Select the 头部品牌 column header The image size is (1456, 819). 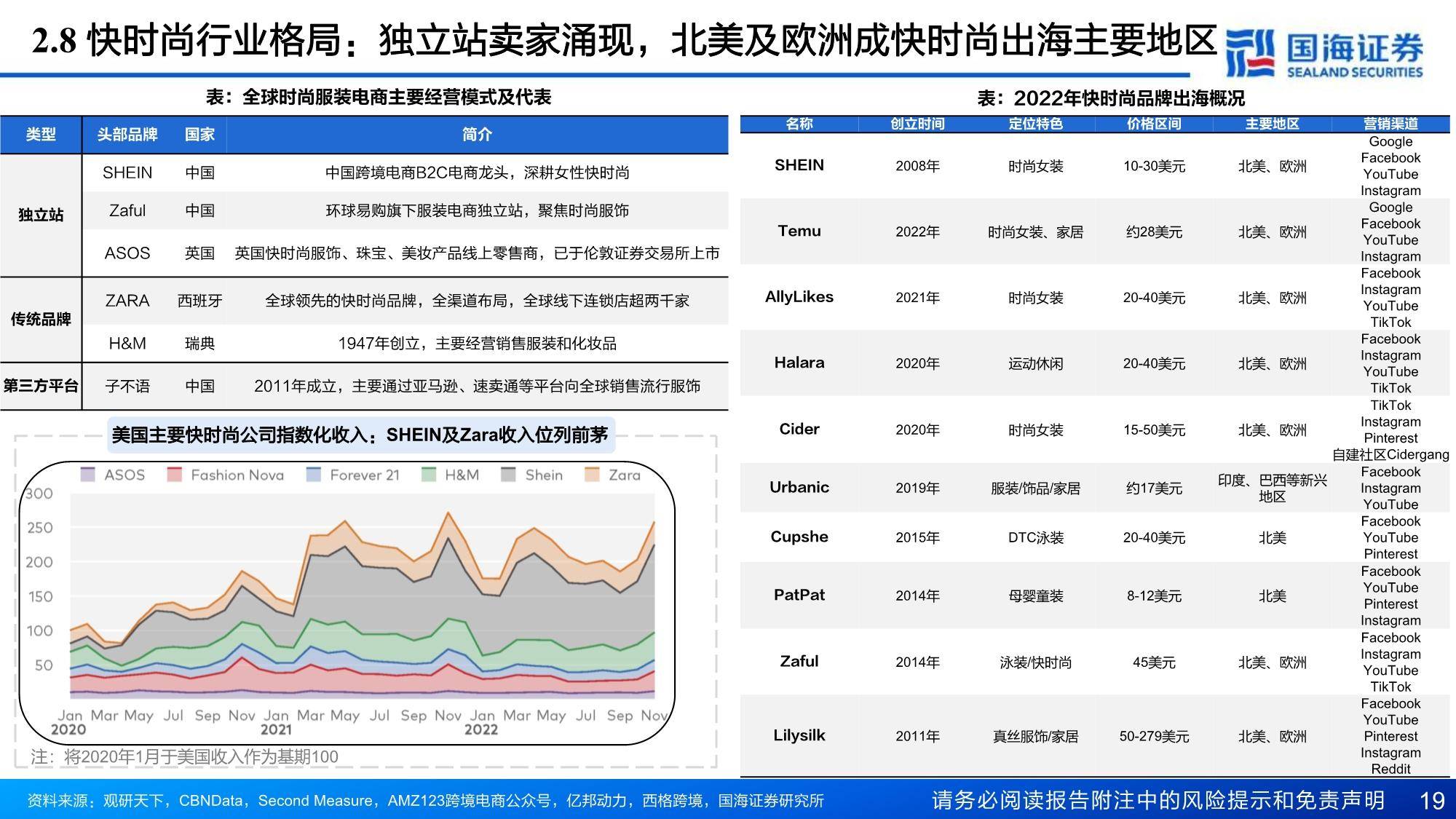coord(127,134)
